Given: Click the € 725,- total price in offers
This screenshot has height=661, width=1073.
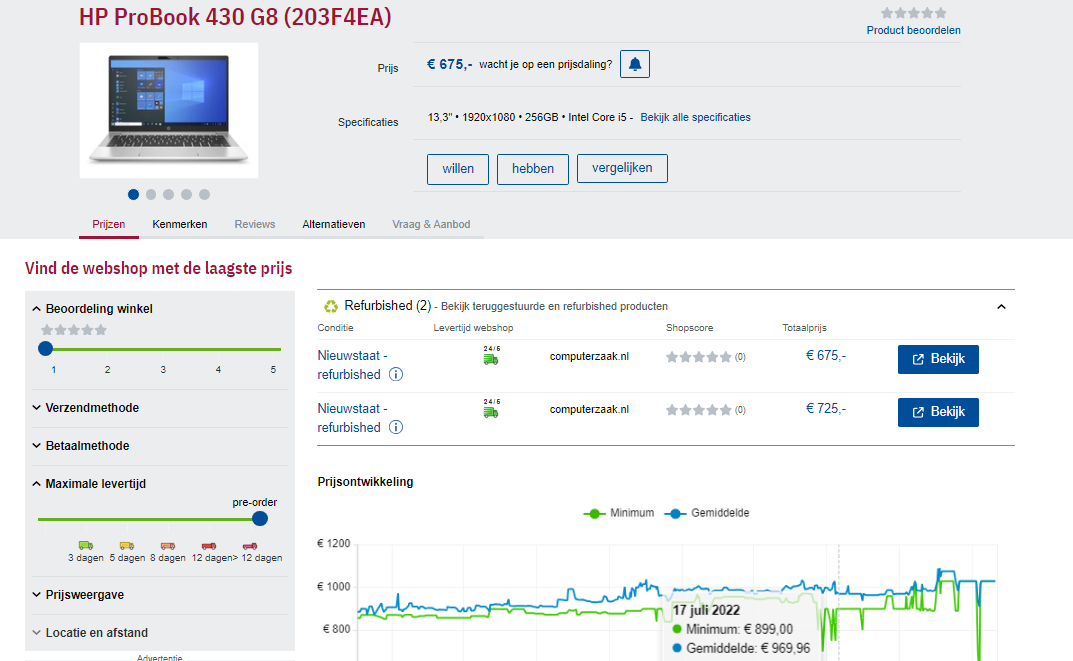Looking at the screenshot, I should 826,409.
